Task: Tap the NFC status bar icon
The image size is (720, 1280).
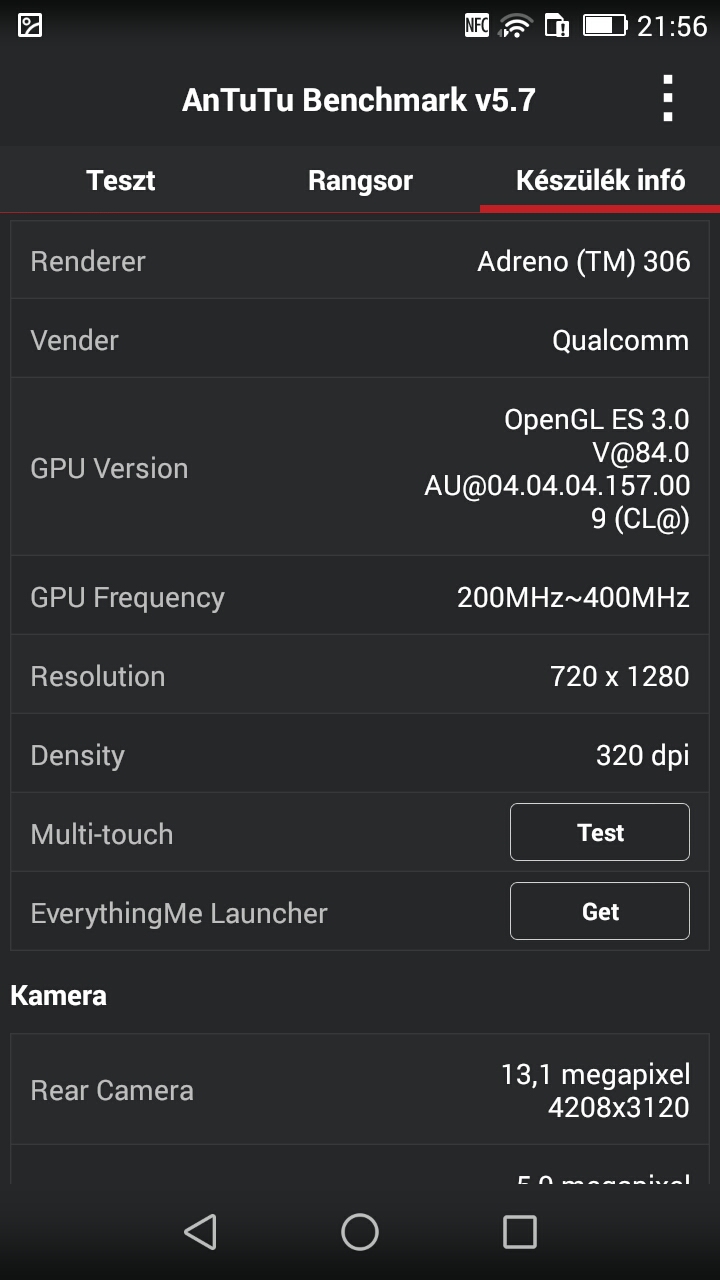Action: [477, 26]
